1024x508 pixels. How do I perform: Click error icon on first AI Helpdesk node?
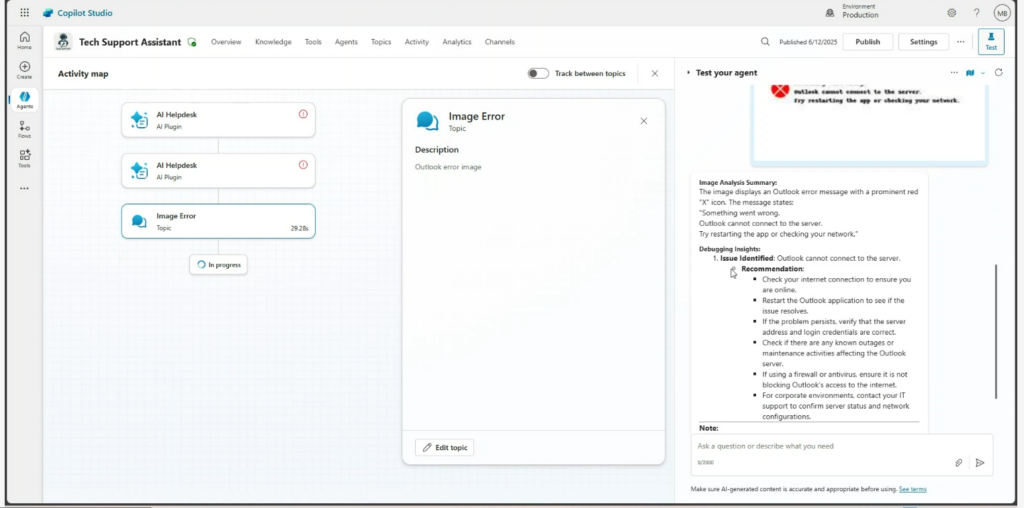[x=303, y=114]
